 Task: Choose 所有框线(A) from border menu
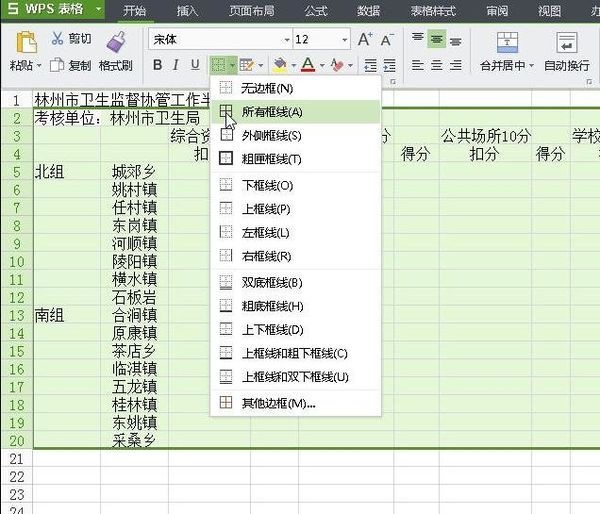click(295, 112)
